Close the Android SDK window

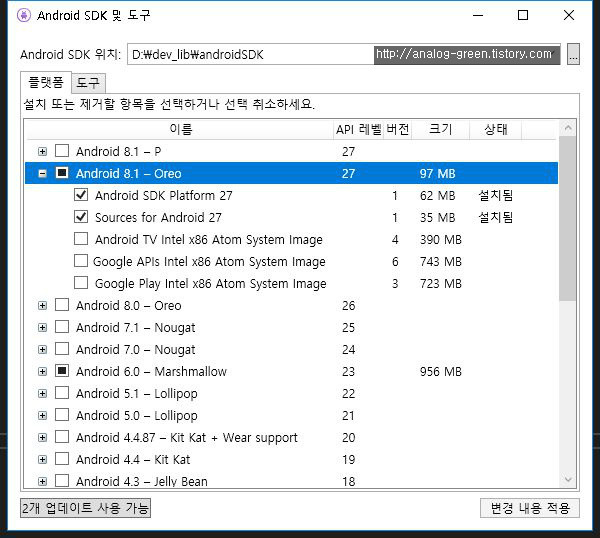point(569,15)
